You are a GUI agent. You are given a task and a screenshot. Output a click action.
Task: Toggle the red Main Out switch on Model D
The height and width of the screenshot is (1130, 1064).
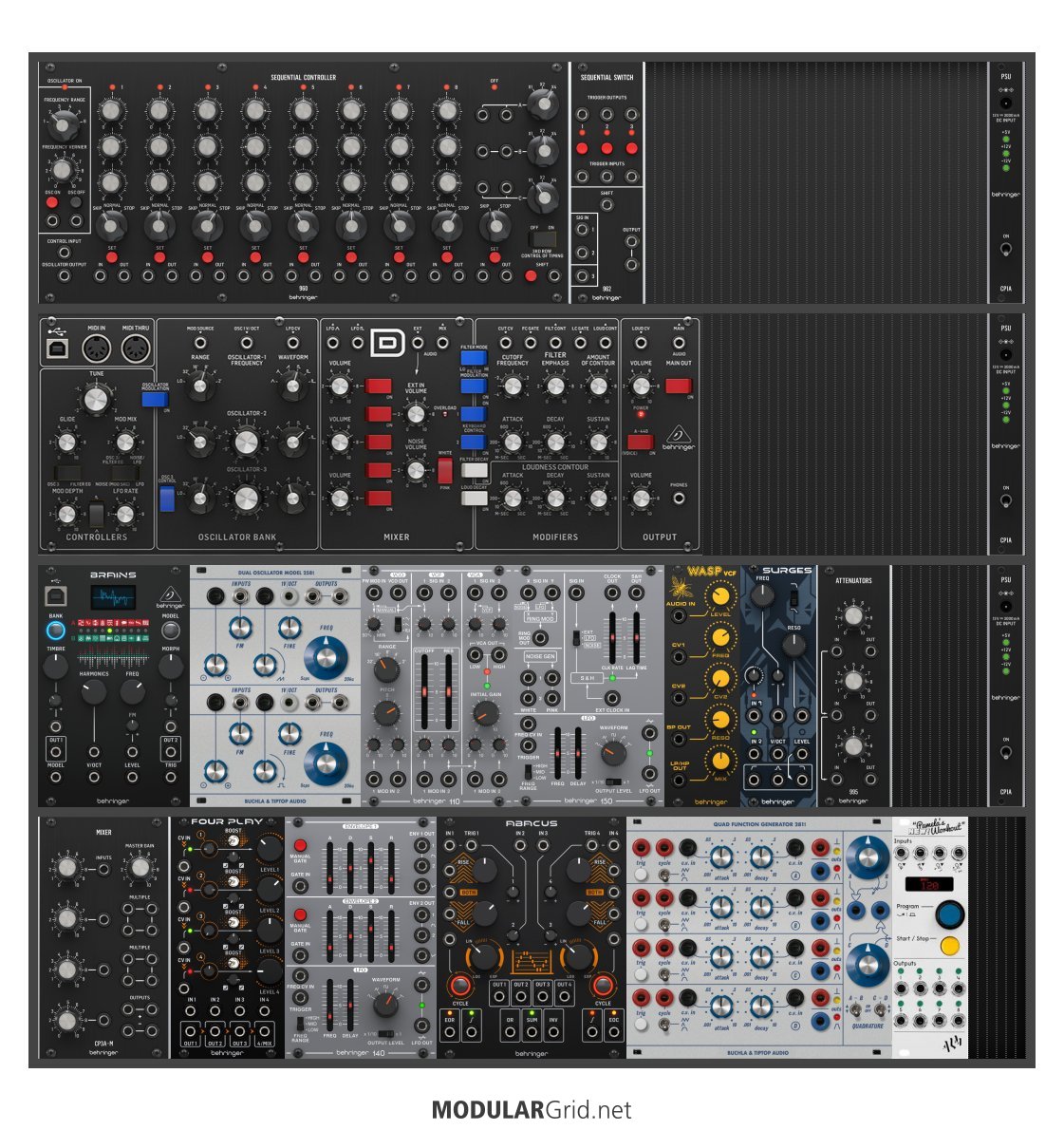click(678, 386)
